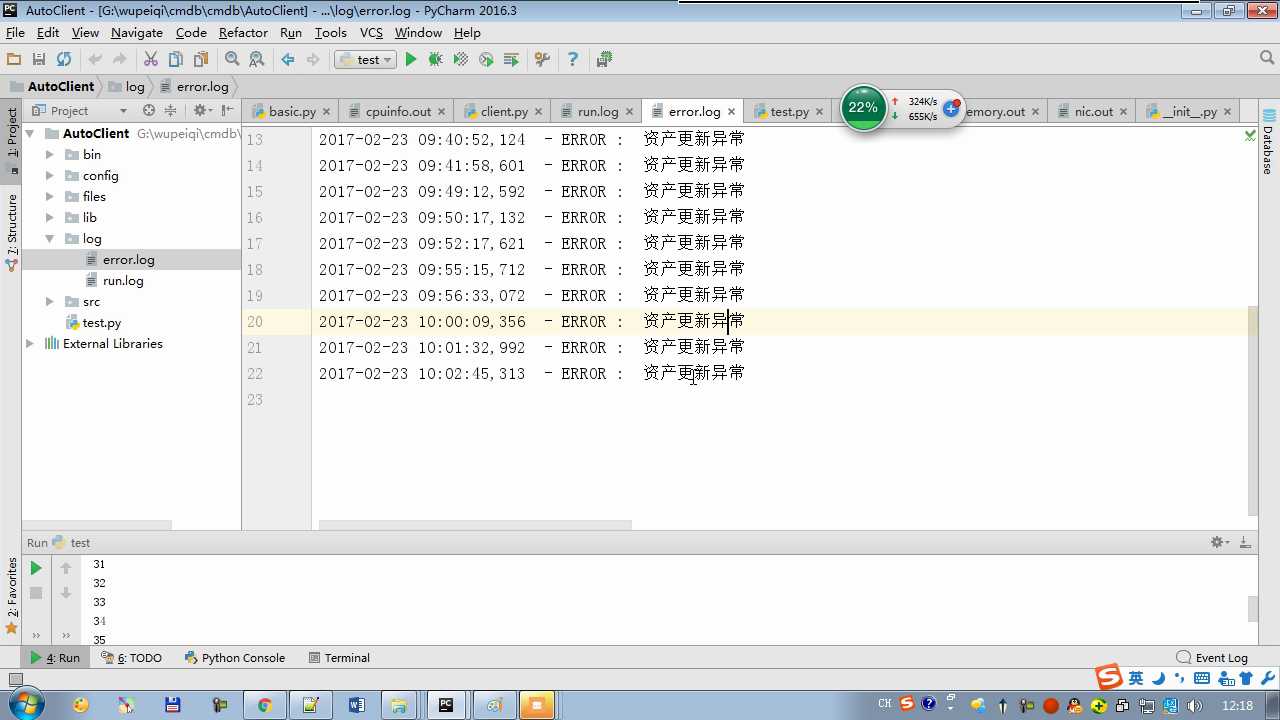The width and height of the screenshot is (1280, 720).
Task: Click Run panel's up-the-stack-trace arrow
Action: (x=66, y=568)
